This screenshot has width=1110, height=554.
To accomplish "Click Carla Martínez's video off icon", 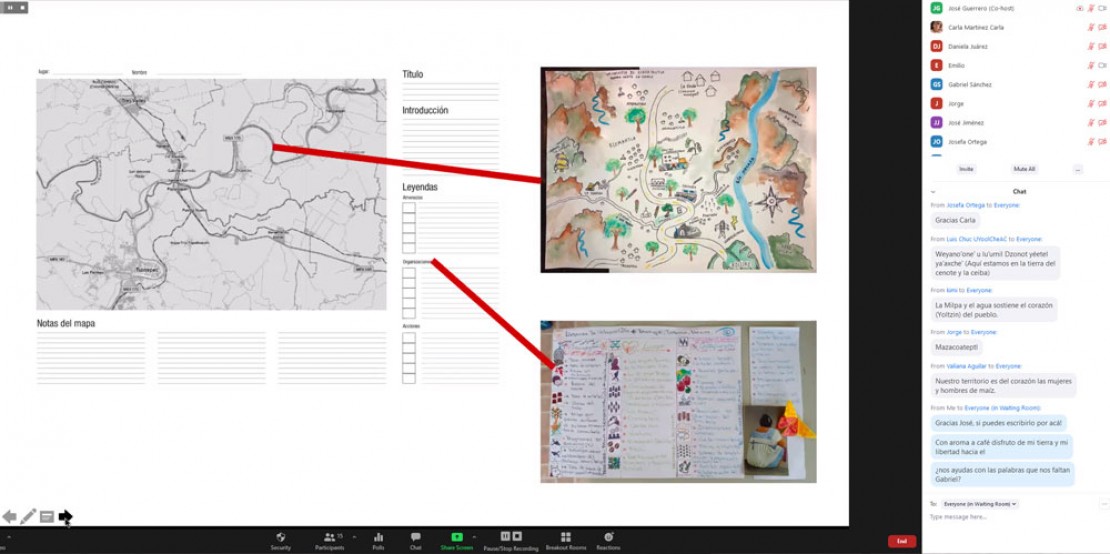I will pos(1102,27).
